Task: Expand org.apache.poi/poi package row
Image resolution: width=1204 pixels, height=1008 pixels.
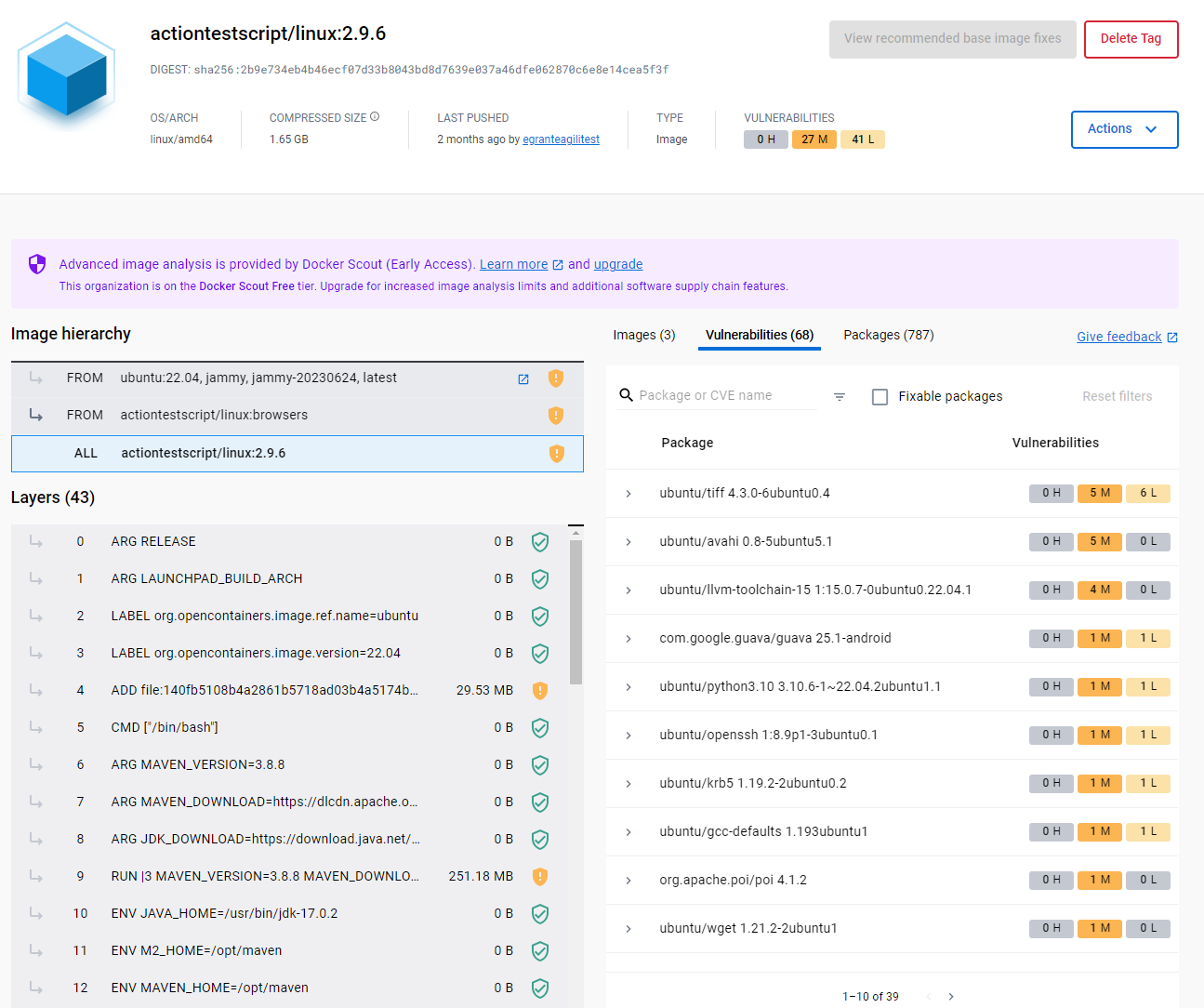Action: [628, 881]
